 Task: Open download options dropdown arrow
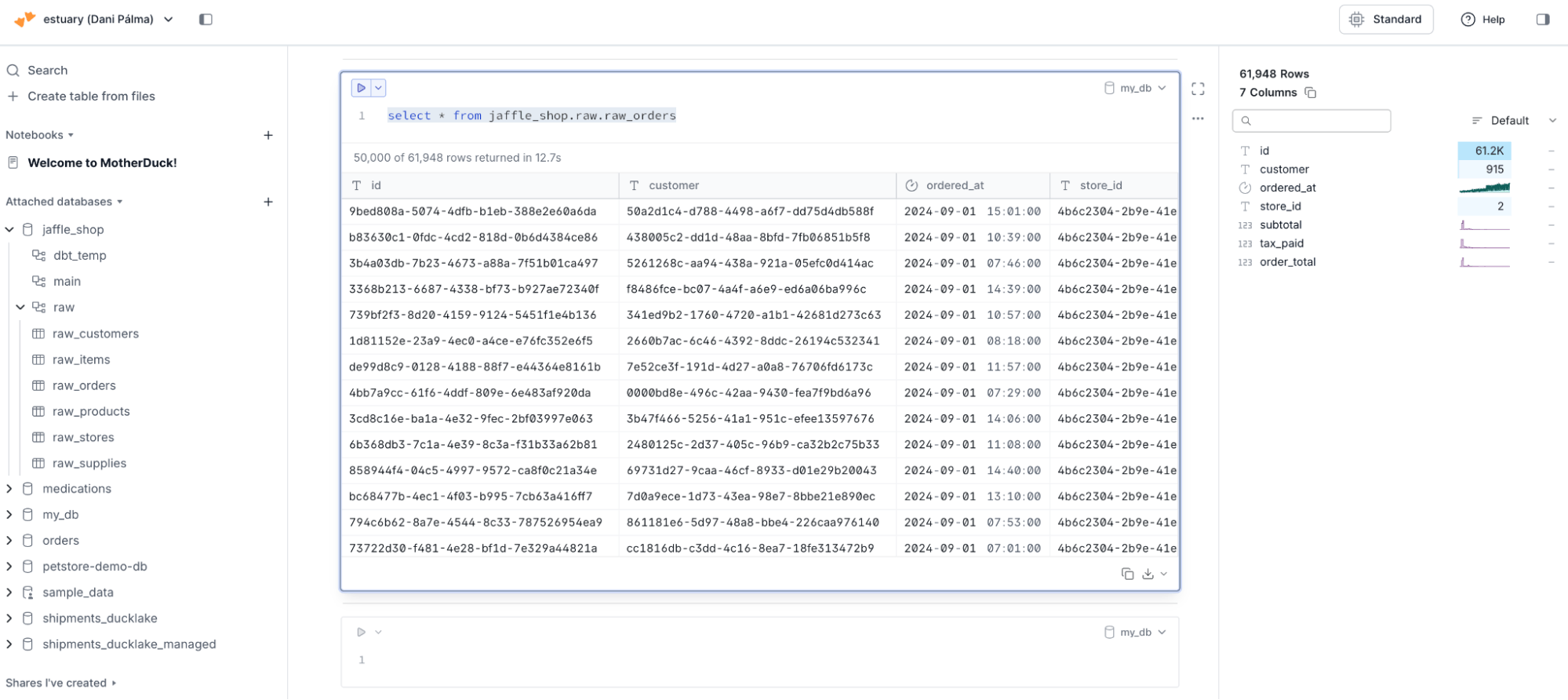1164,574
